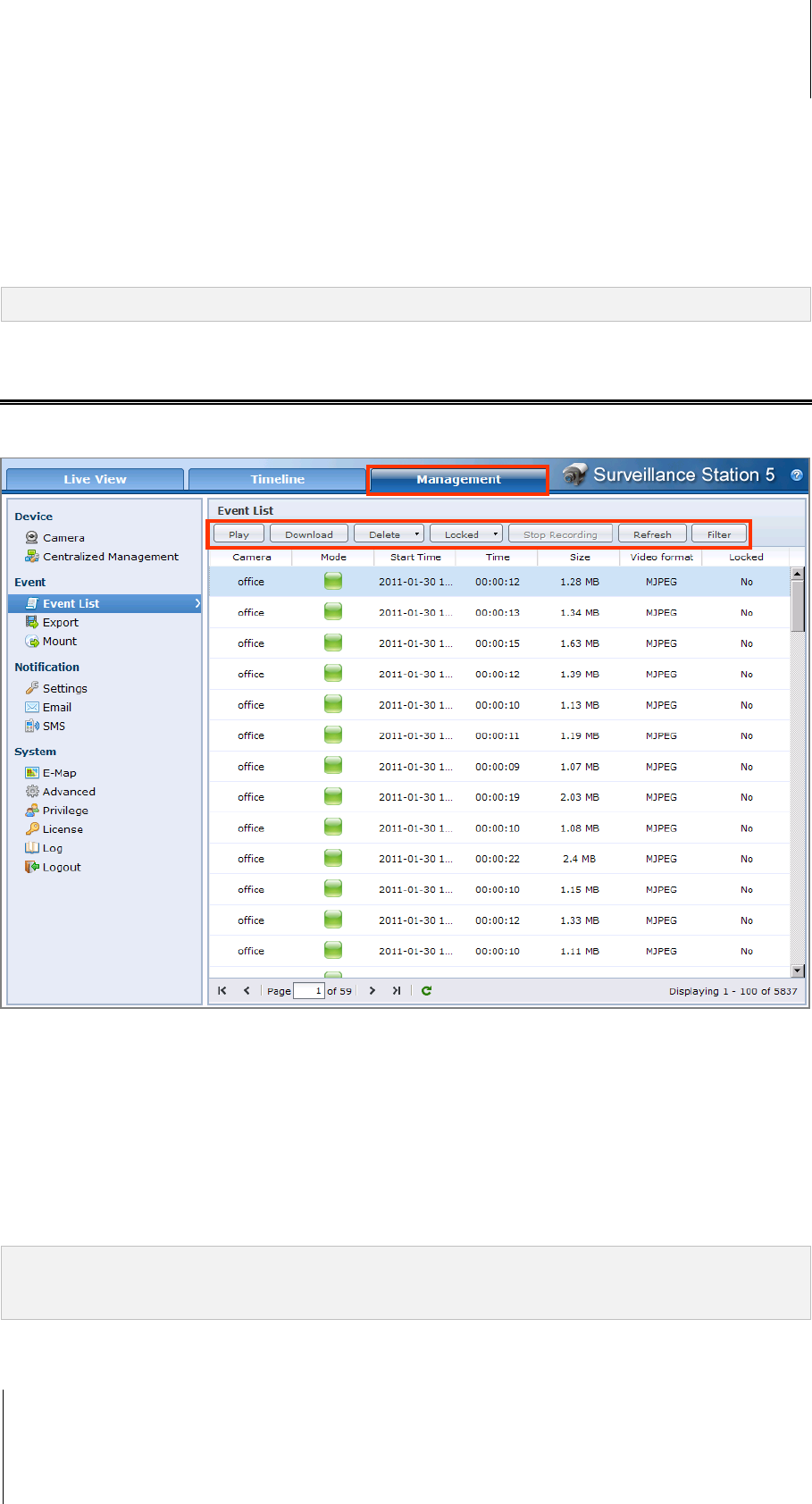Switch to the Live View tab
Image resolution: width=812 pixels, height=1504 pixels.
[x=95, y=479]
